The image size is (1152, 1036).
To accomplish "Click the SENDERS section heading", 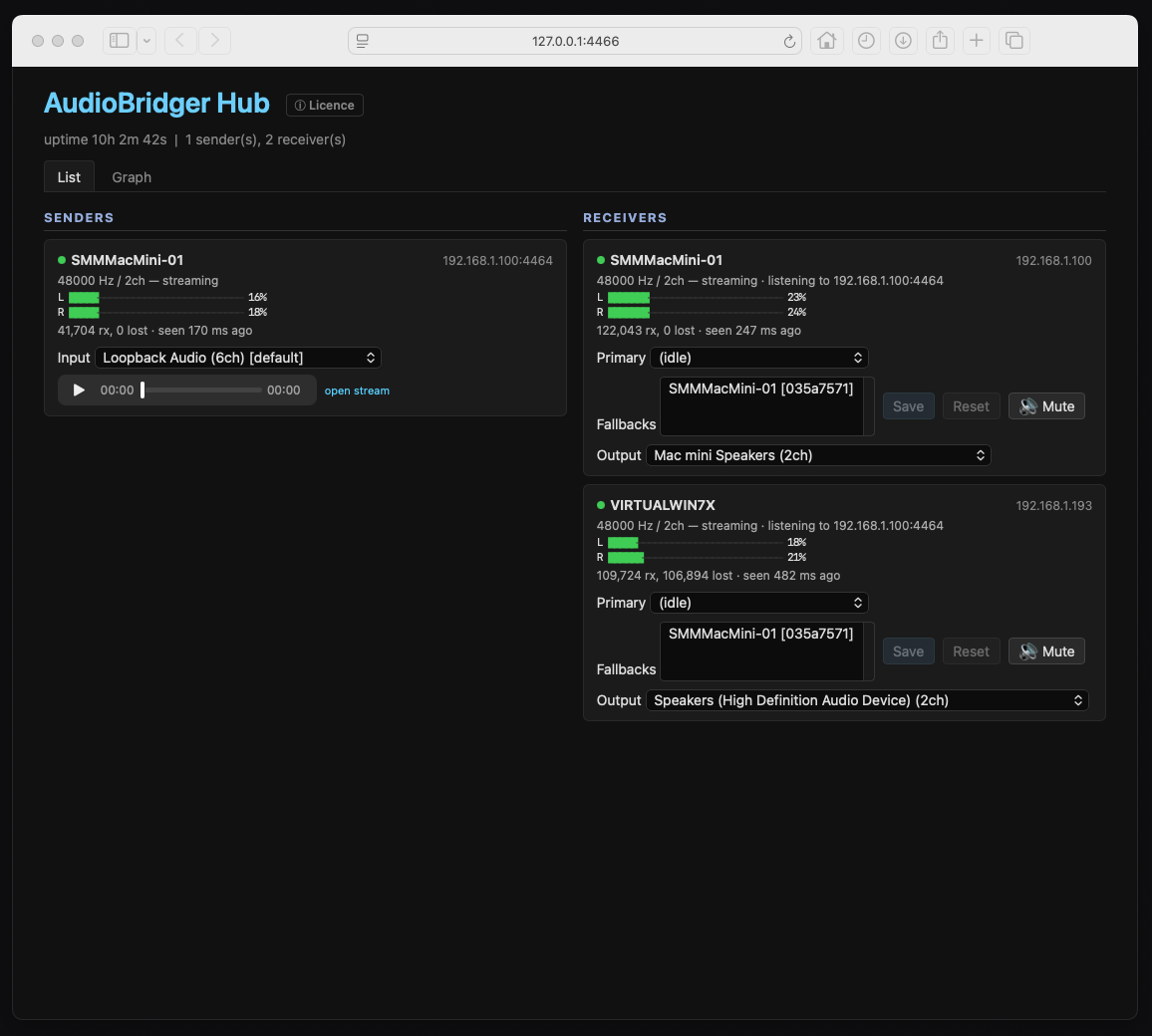I will 79,218.
